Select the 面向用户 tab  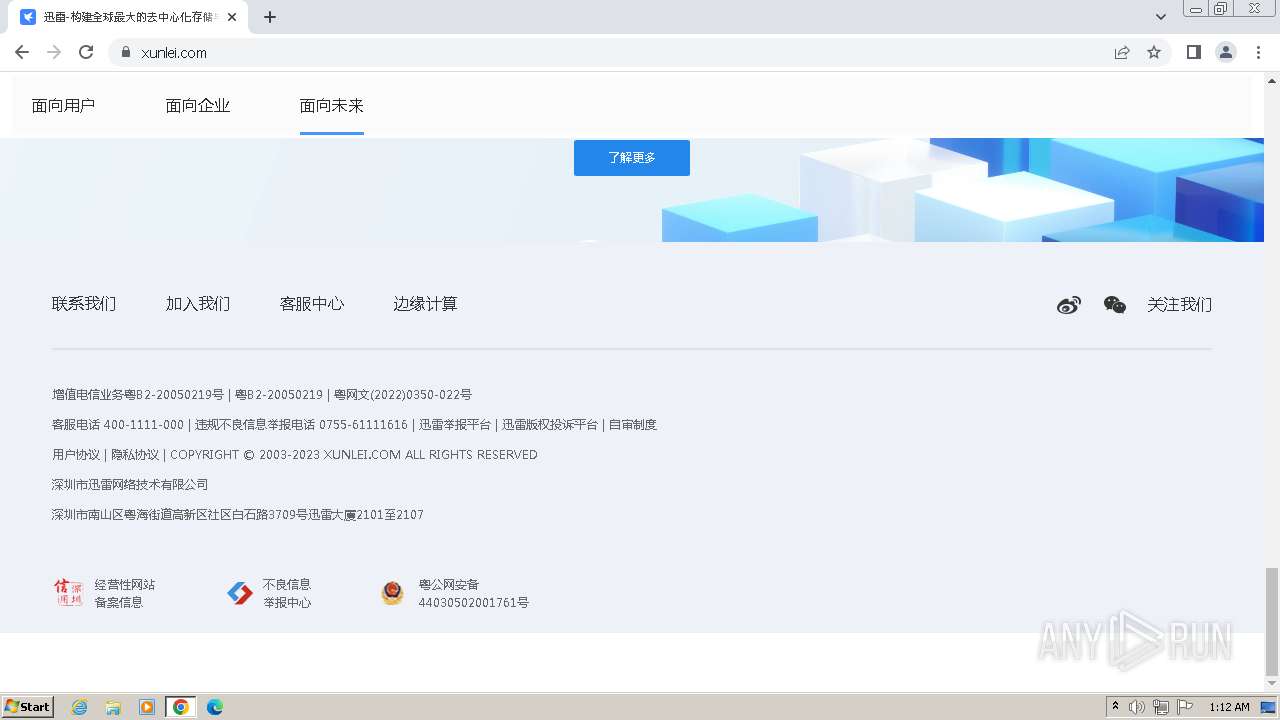[x=63, y=105]
